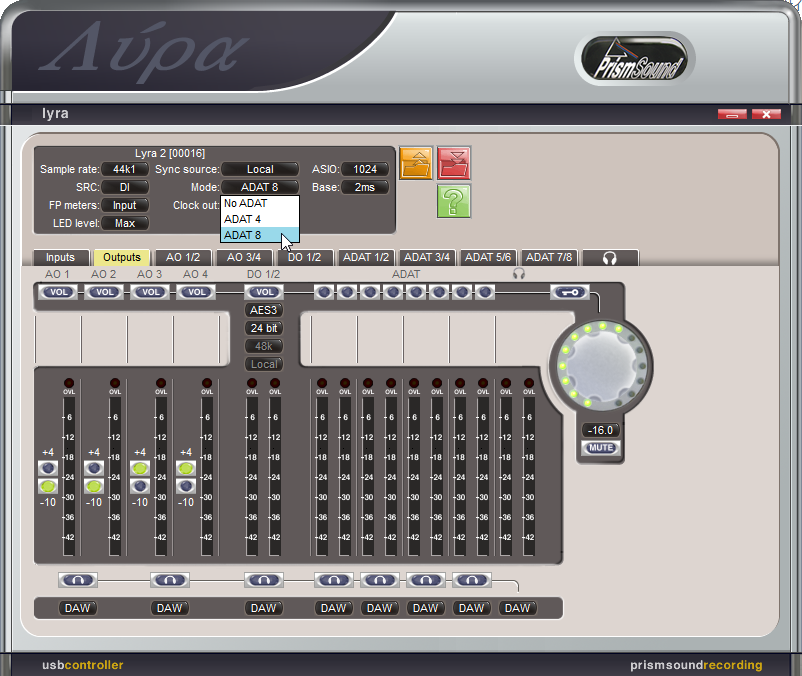This screenshot has width=802, height=676.
Task: Click the MUTE button under volume knob
Action: coord(601,448)
